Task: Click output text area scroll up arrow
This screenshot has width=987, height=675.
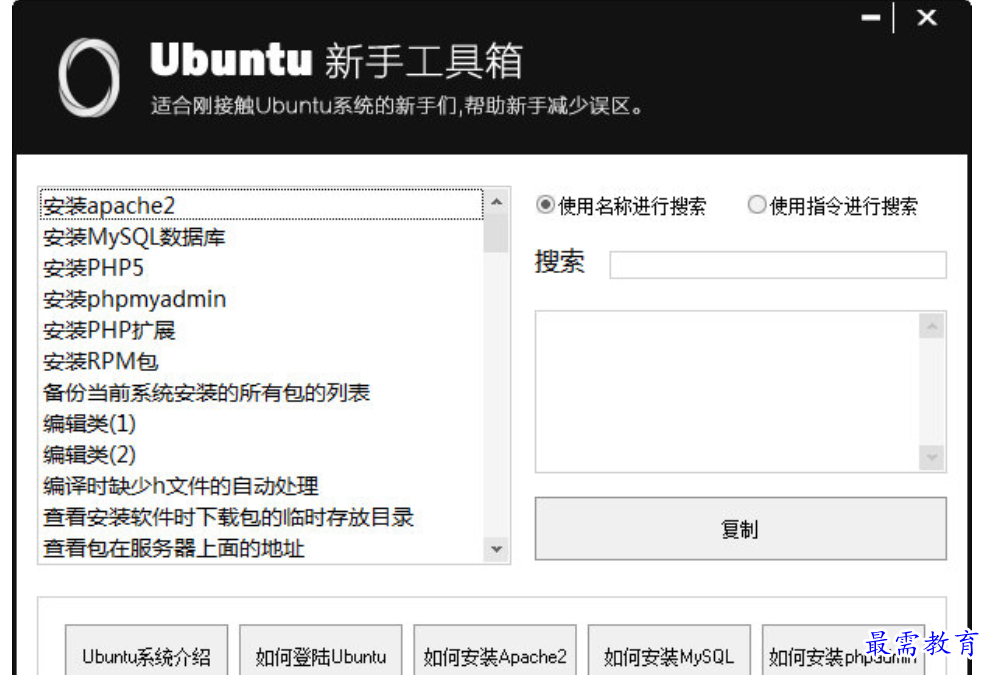Action: (x=932, y=326)
